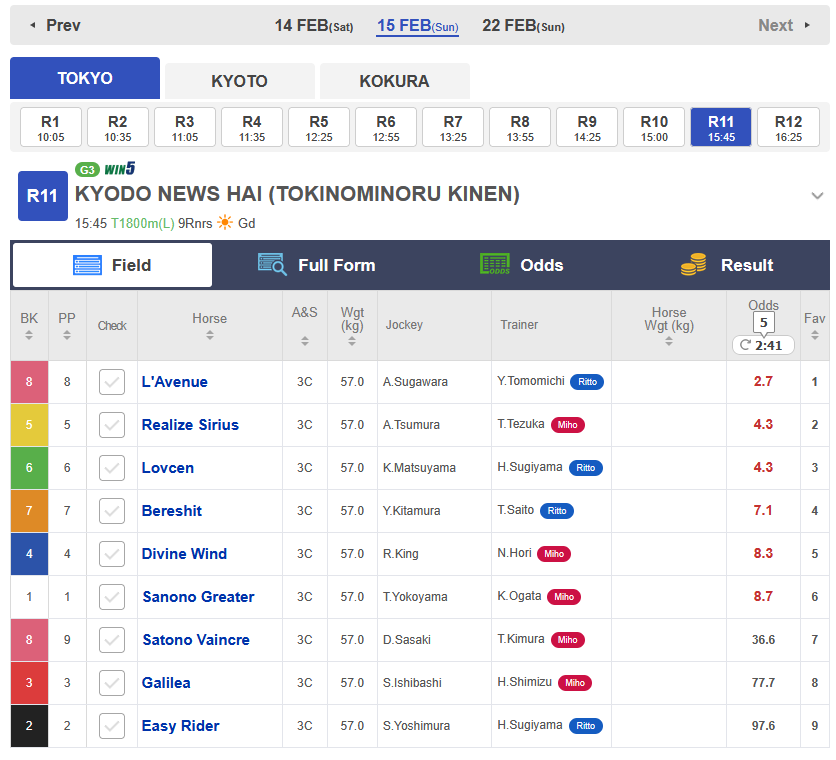Tick the check box for Galilea
836x760 pixels.
pyautogui.click(x=112, y=683)
